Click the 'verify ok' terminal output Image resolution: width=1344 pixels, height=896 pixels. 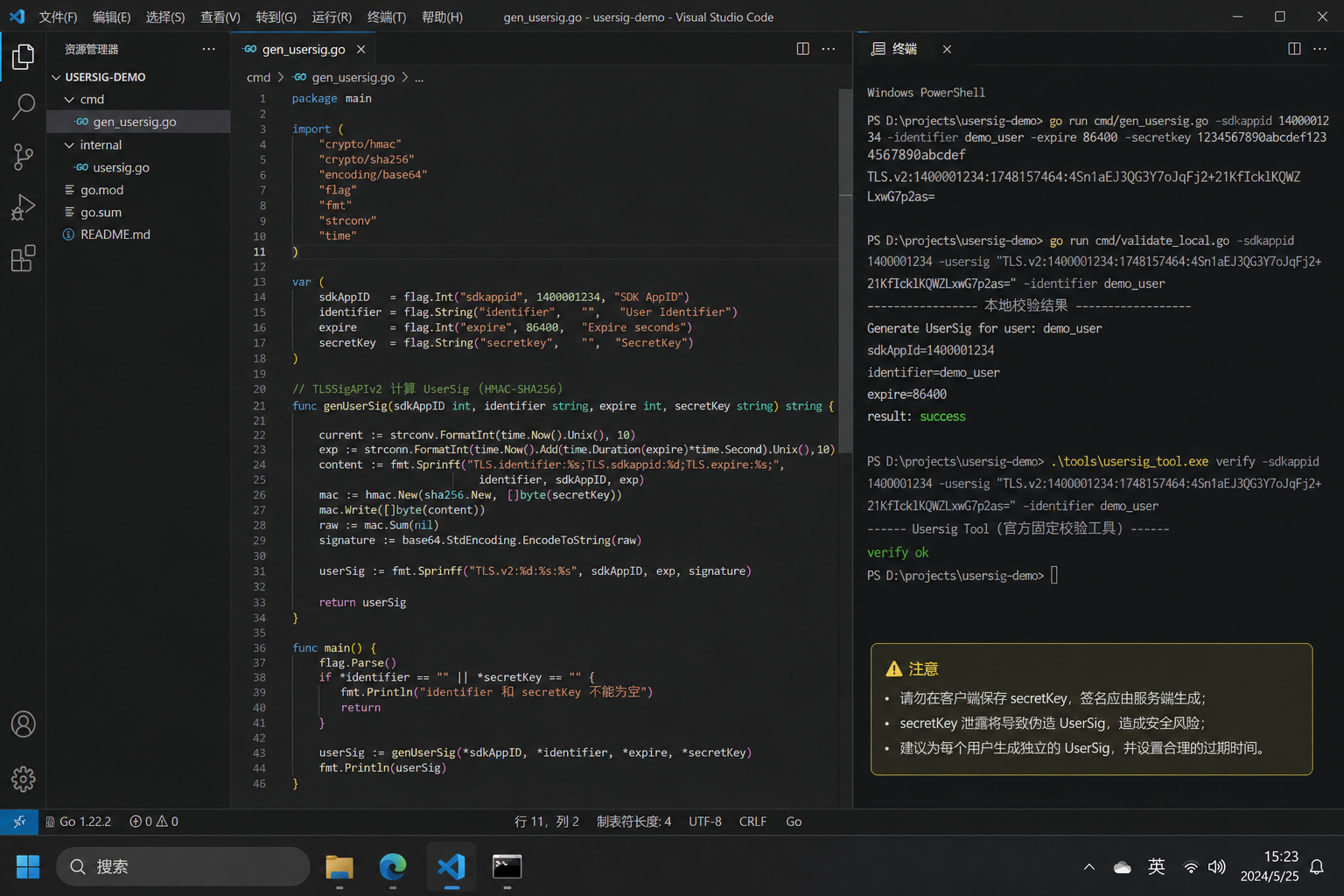[898, 552]
